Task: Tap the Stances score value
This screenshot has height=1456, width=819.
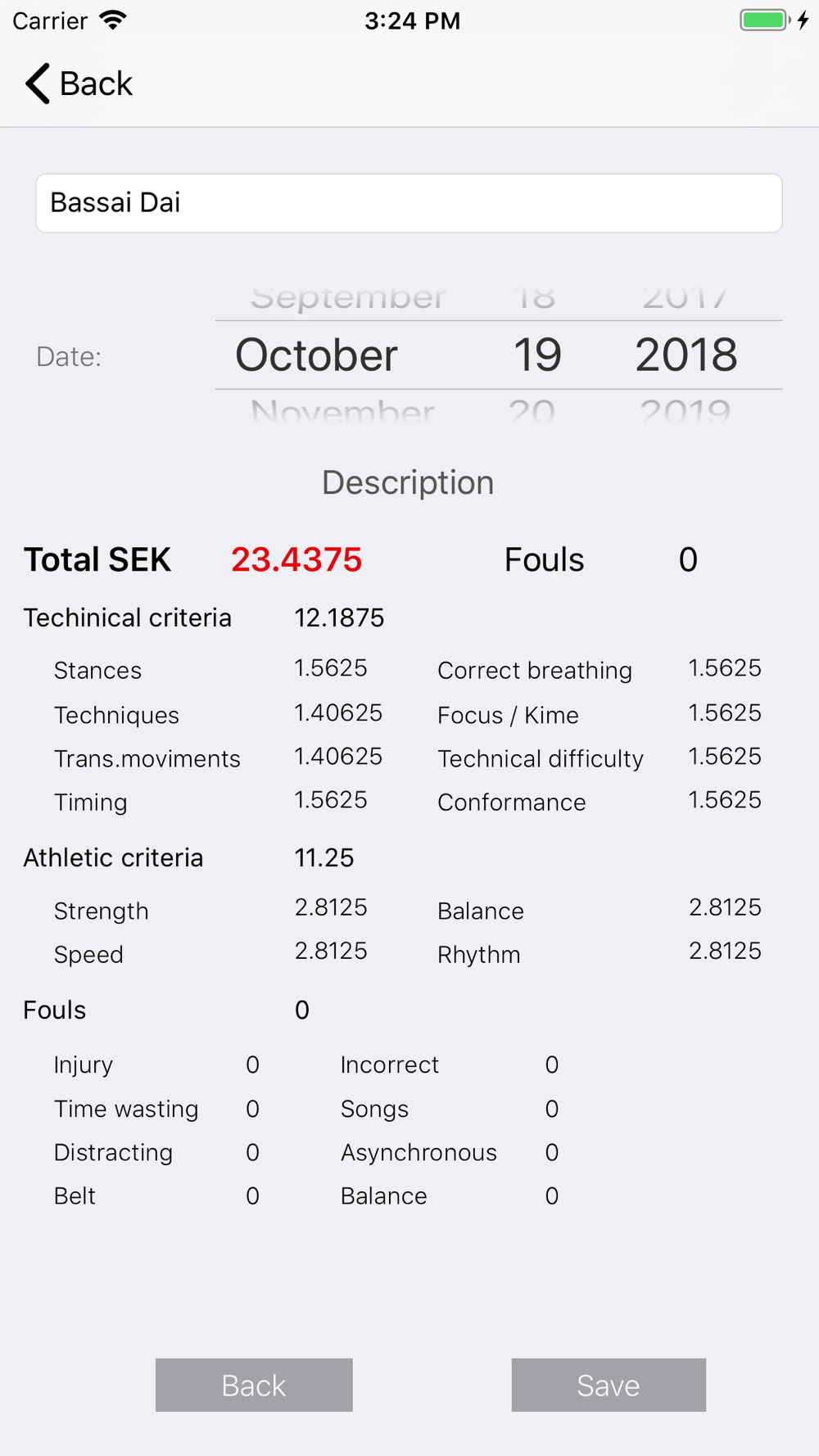Action: [x=331, y=668]
